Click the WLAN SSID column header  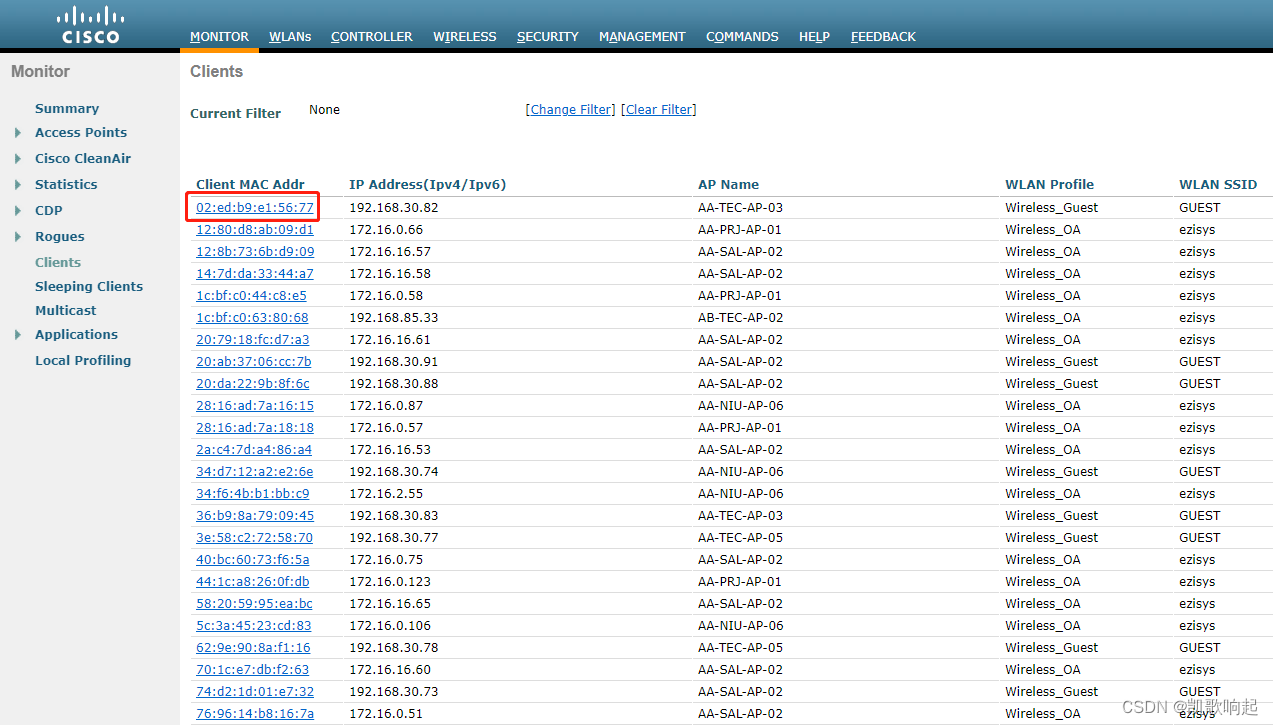1218,184
